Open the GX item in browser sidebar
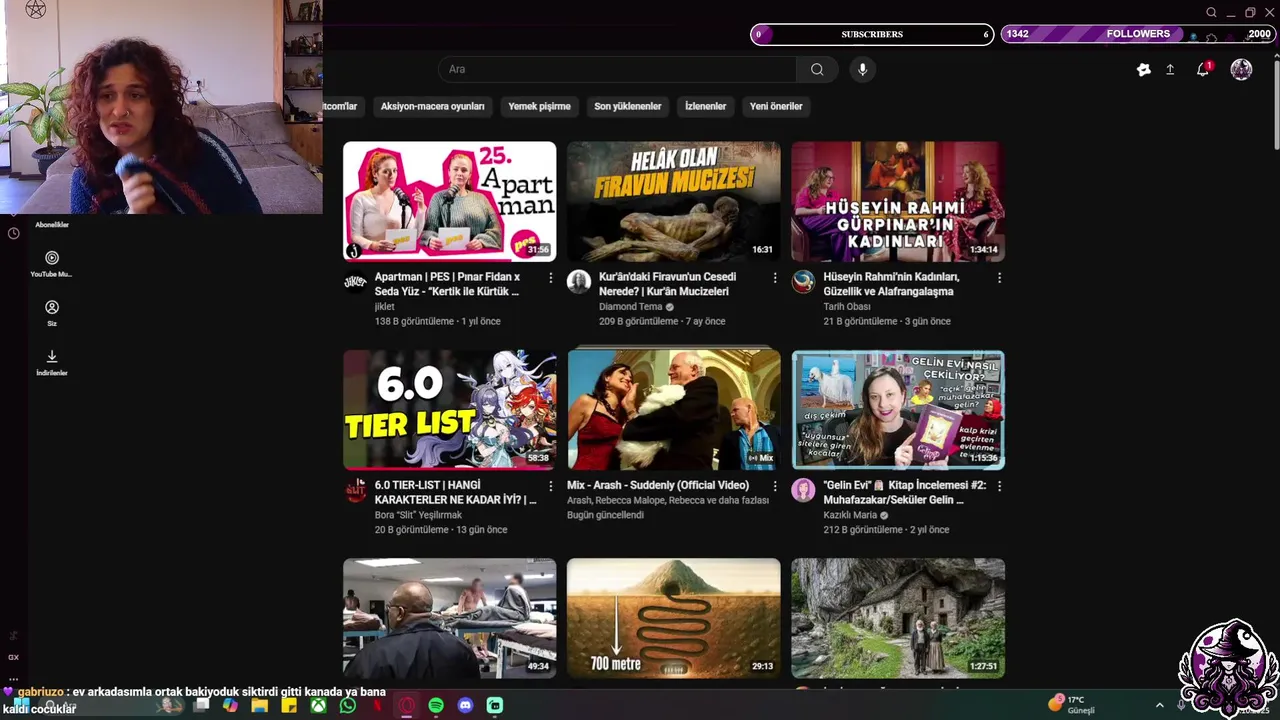Screen dimensions: 1280x720 (x=13, y=657)
